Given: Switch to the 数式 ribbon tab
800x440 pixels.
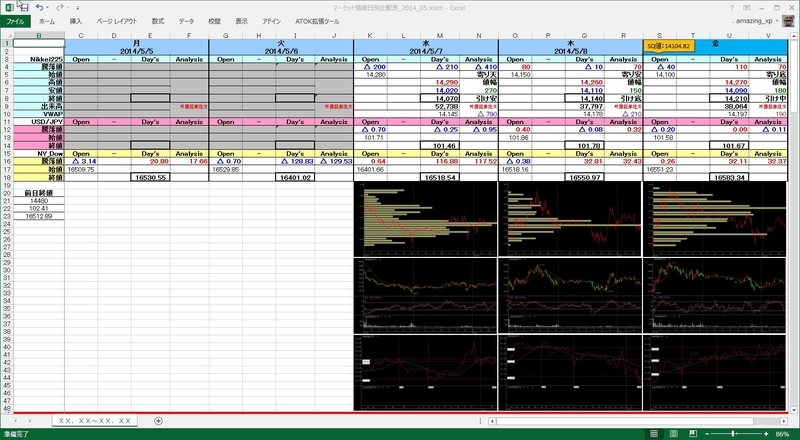Looking at the screenshot, I should click(x=158, y=21).
